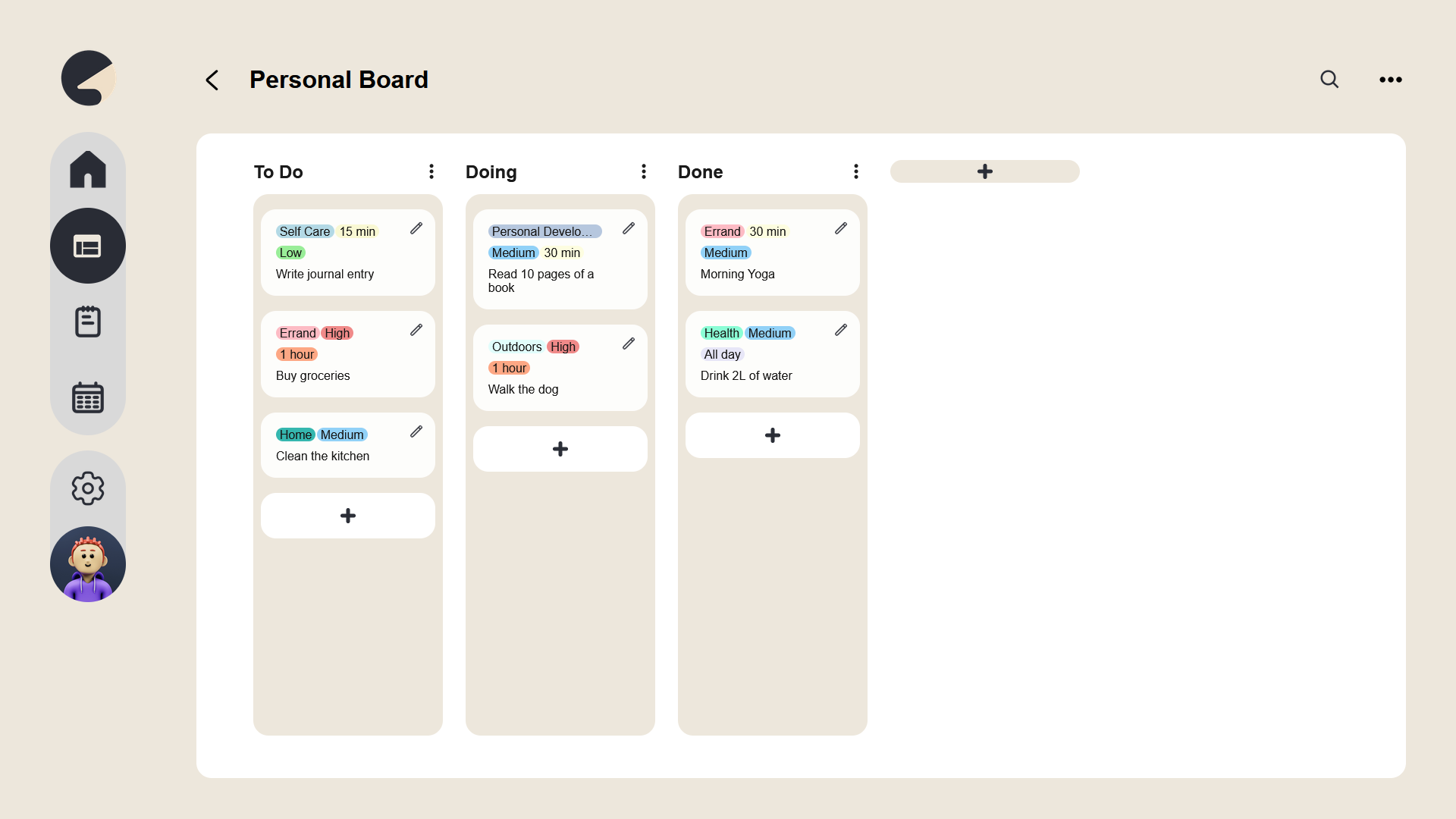Screen dimensions: 1456x819
Task: Edit the Walk the dog card
Action: tap(629, 344)
